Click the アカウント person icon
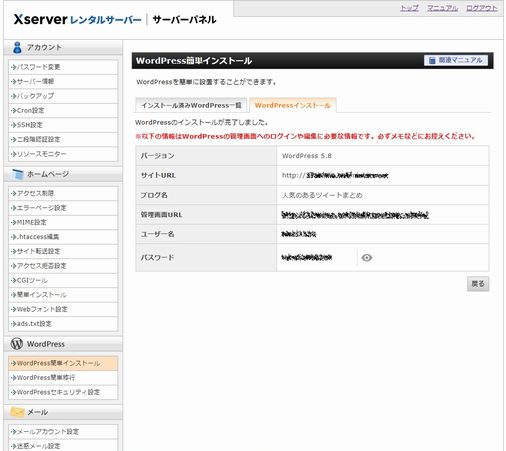The width and height of the screenshot is (506, 451). coord(17,47)
